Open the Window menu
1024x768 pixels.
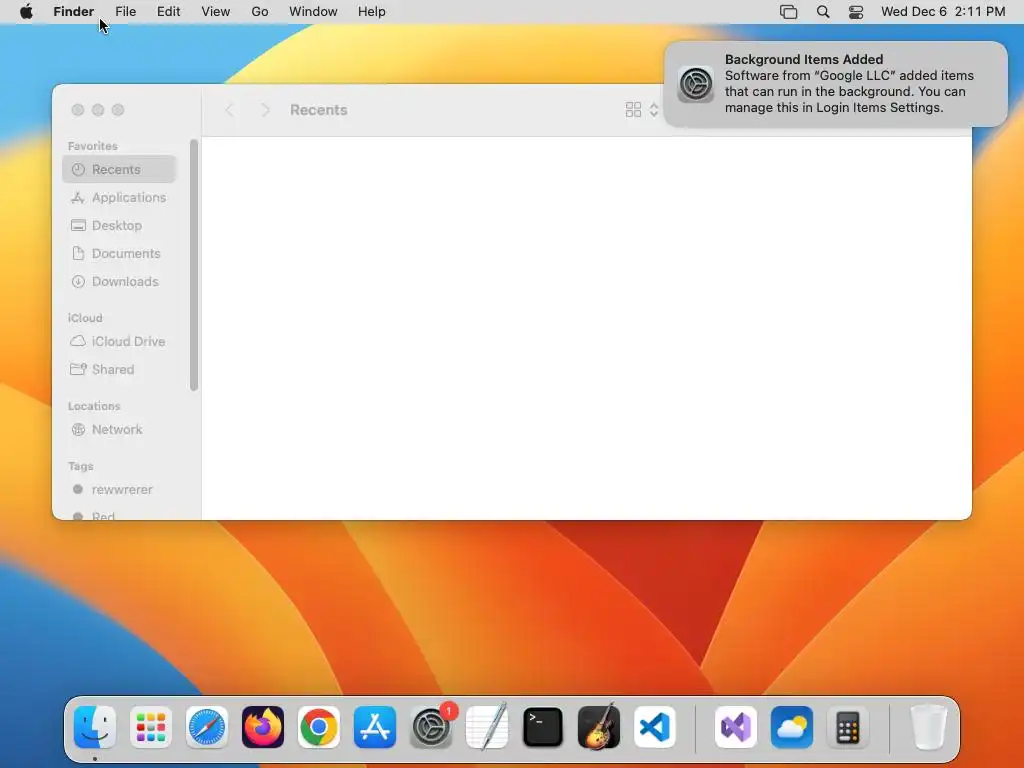click(x=313, y=12)
